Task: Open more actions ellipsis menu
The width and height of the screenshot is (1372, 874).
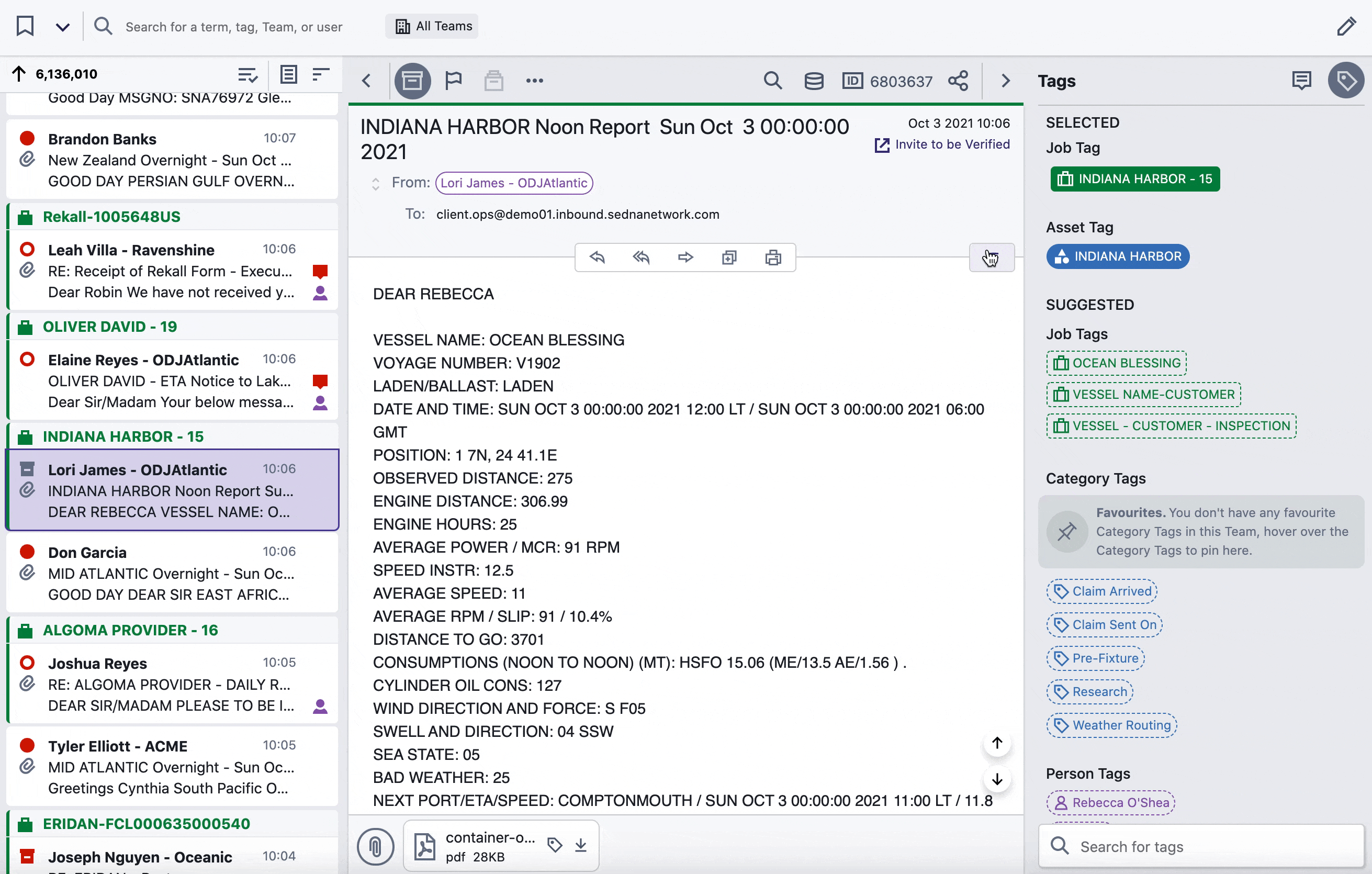Action: (x=534, y=81)
